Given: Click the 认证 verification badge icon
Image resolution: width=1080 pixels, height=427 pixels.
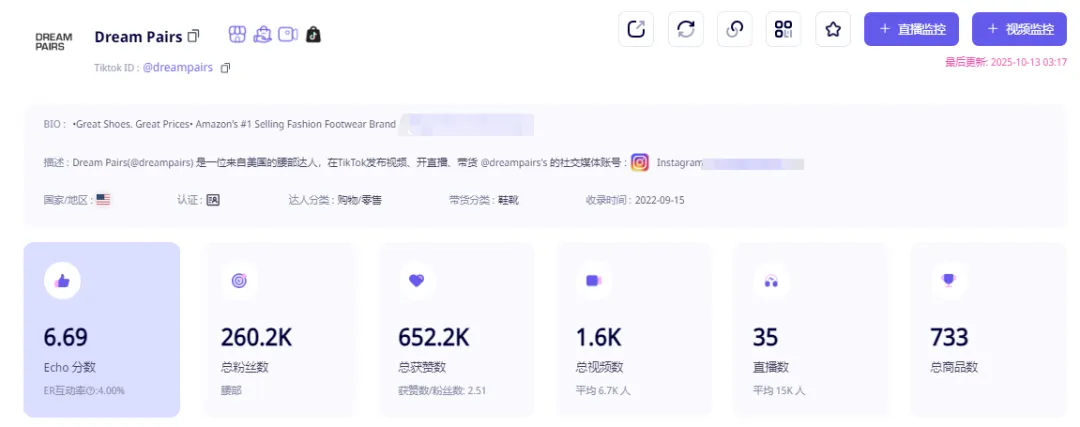Looking at the screenshot, I should (212, 200).
